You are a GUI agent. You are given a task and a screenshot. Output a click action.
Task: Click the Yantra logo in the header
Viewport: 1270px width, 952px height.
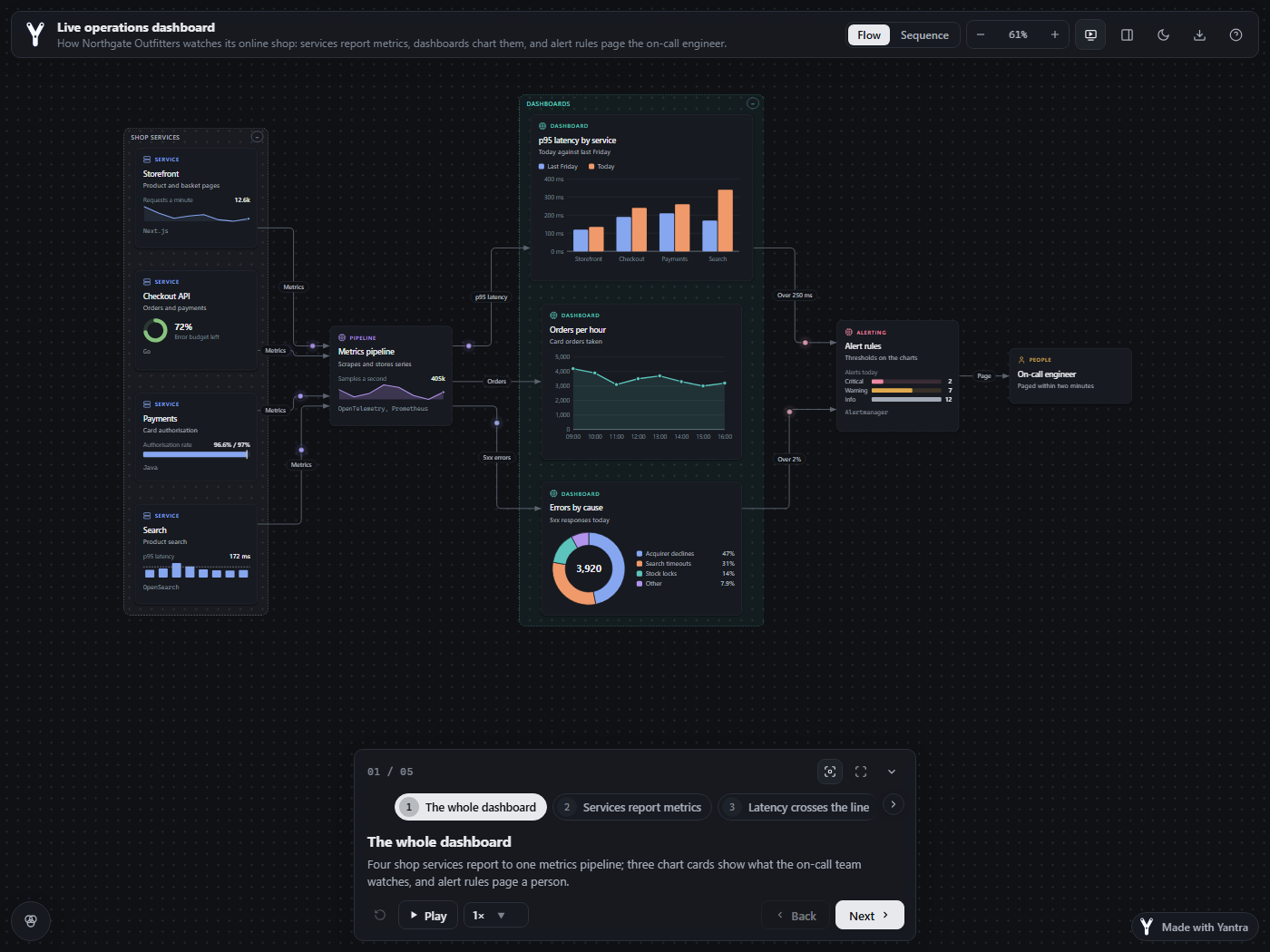click(35, 34)
